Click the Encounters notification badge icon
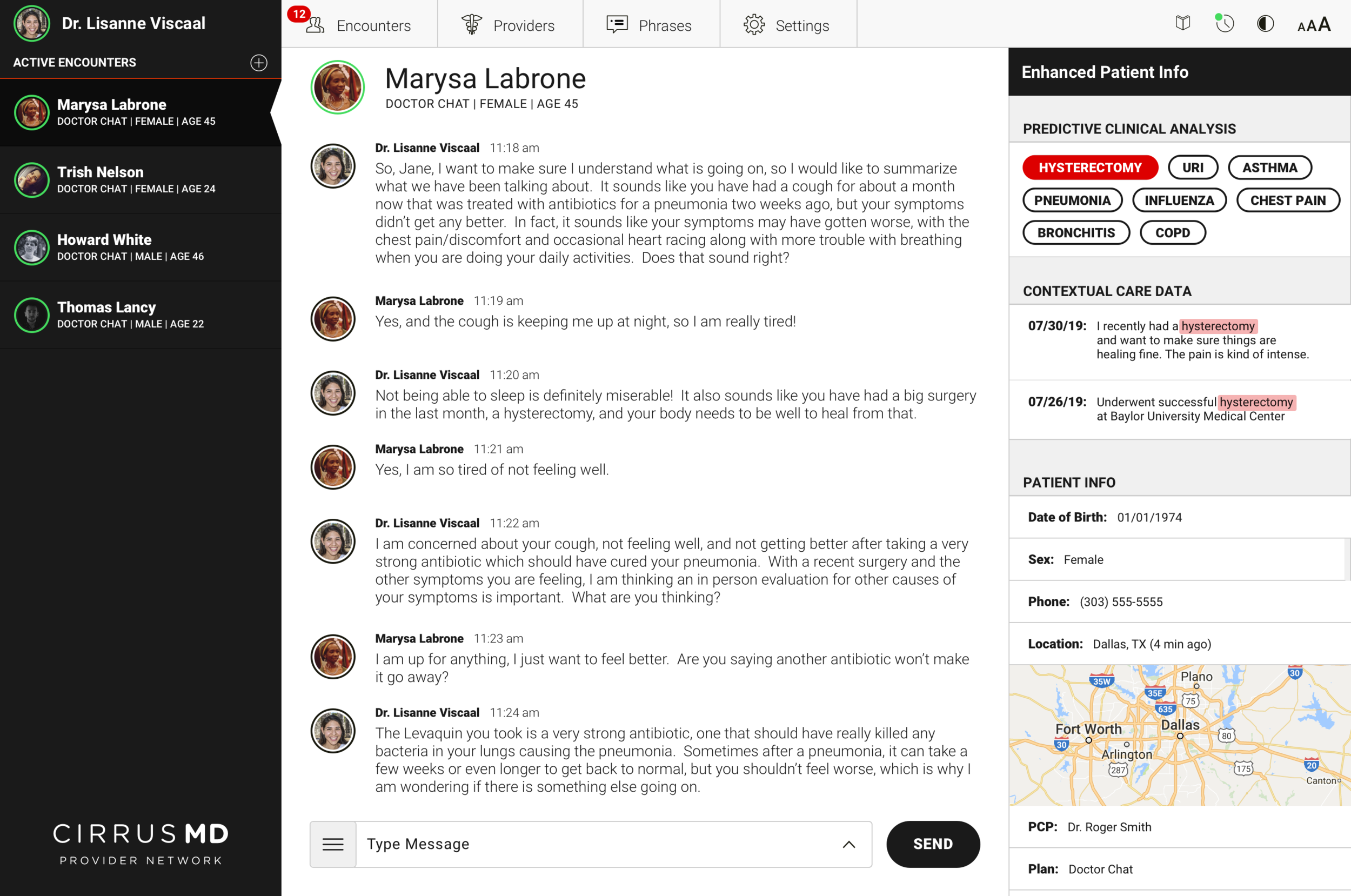This screenshot has width=1351, height=896. click(x=299, y=14)
